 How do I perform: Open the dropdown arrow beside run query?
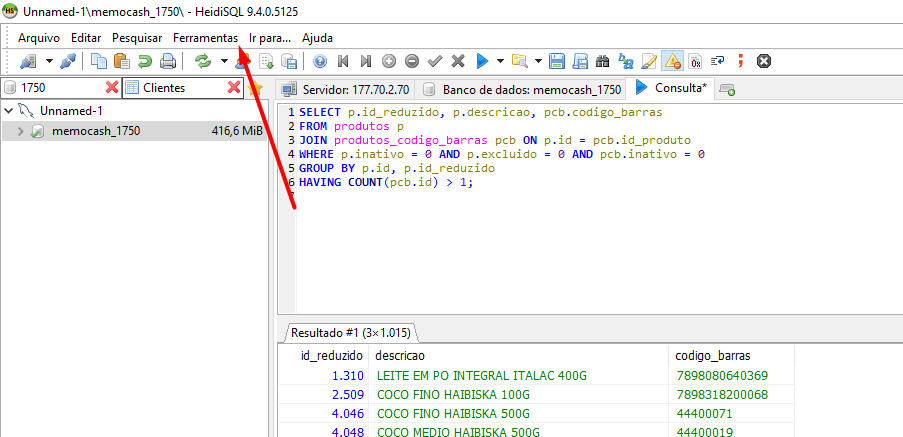499,61
